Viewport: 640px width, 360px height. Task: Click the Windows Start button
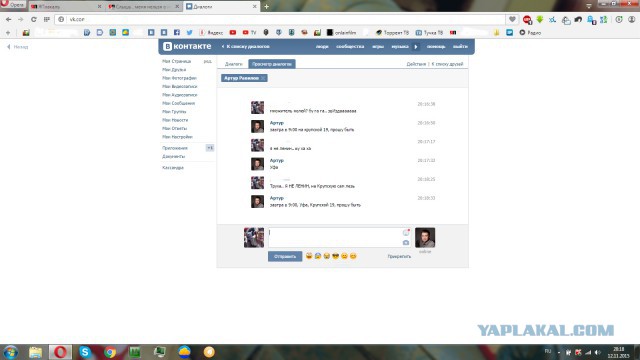11,352
